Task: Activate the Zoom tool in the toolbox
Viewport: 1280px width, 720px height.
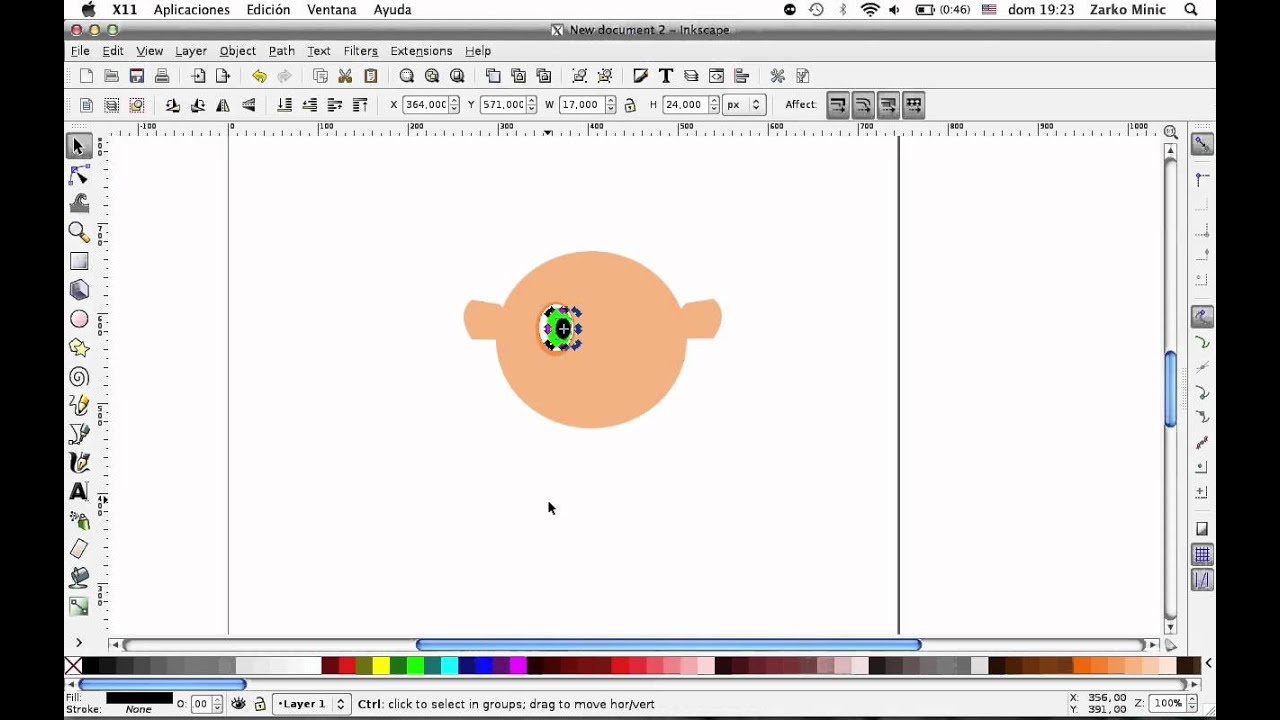Action: pyautogui.click(x=79, y=232)
